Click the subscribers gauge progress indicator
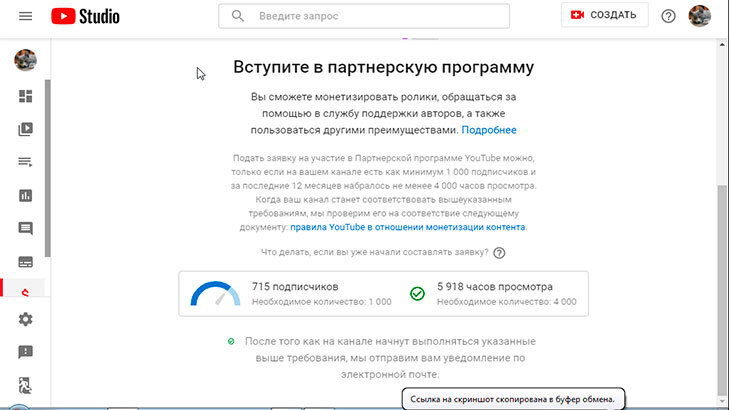The image size is (730, 410). pos(215,294)
